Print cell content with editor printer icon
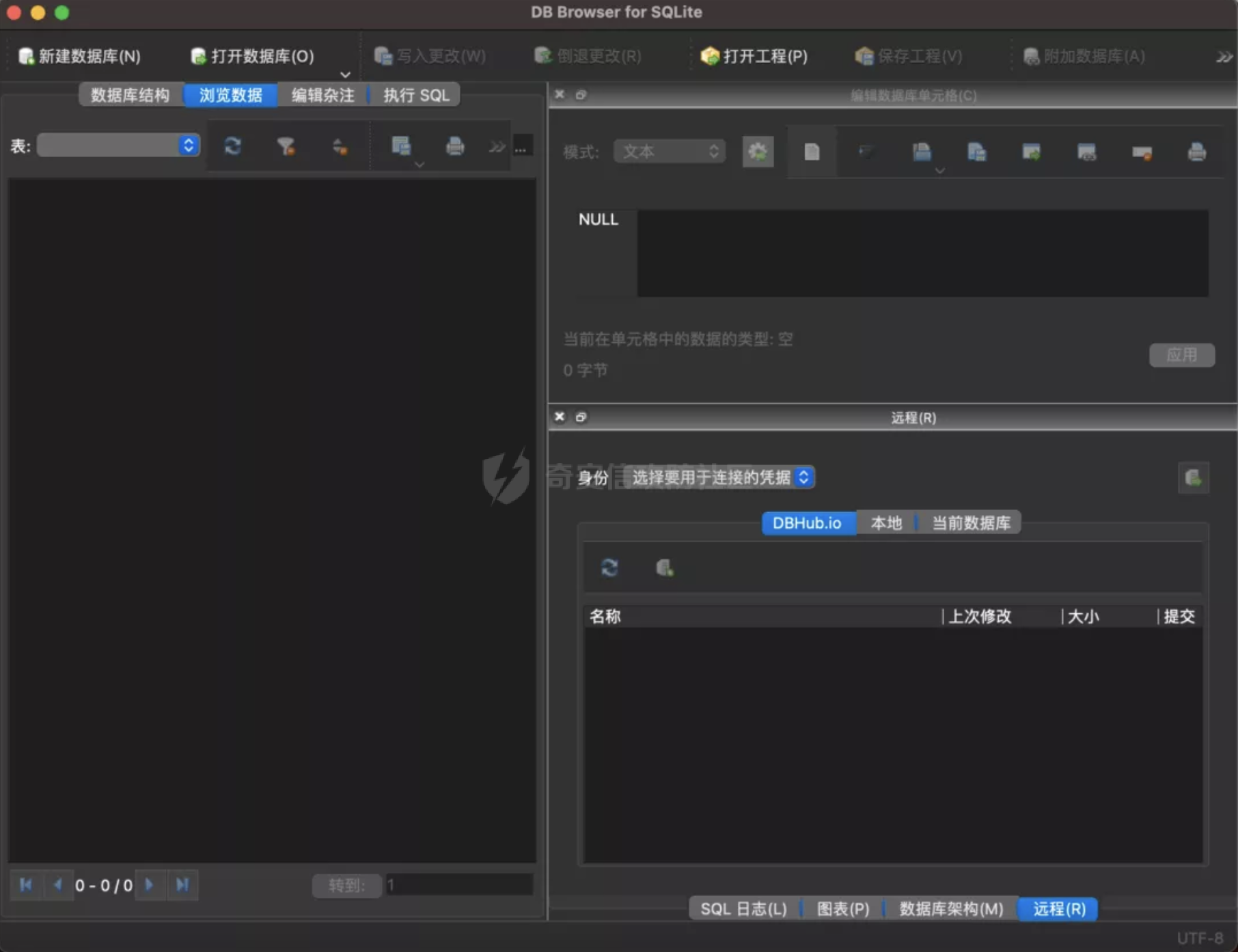The height and width of the screenshot is (952, 1238). click(x=1197, y=151)
